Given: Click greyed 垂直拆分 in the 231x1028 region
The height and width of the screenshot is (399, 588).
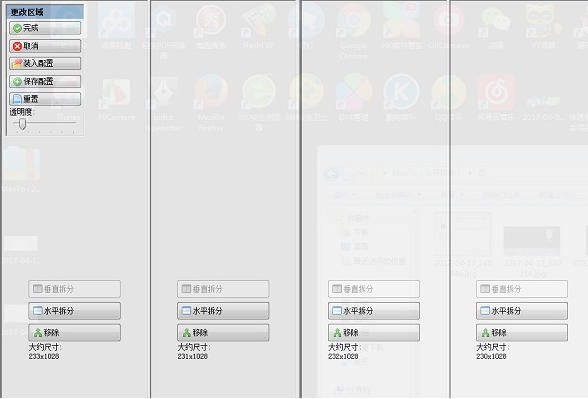Looking at the screenshot, I should 223,289.
